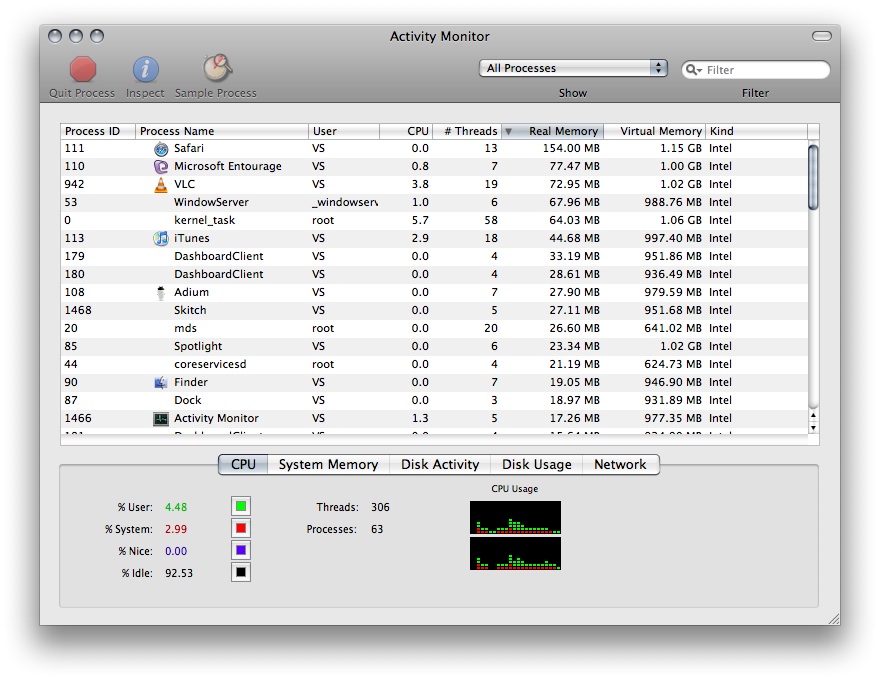Click the black % Idle color swatch
The height and width of the screenshot is (680, 880).
click(x=241, y=572)
